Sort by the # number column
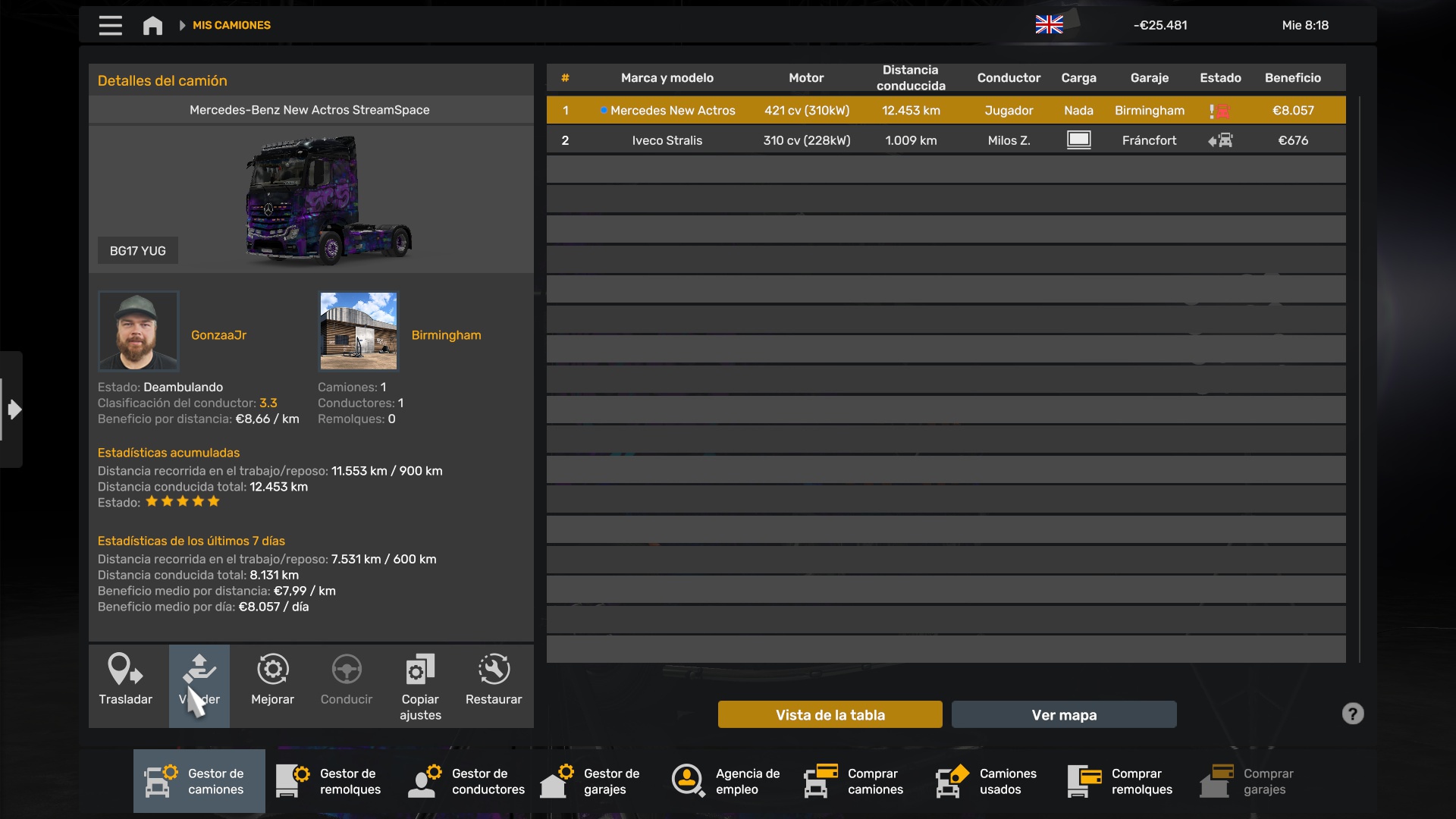The image size is (1456, 819). click(x=565, y=77)
